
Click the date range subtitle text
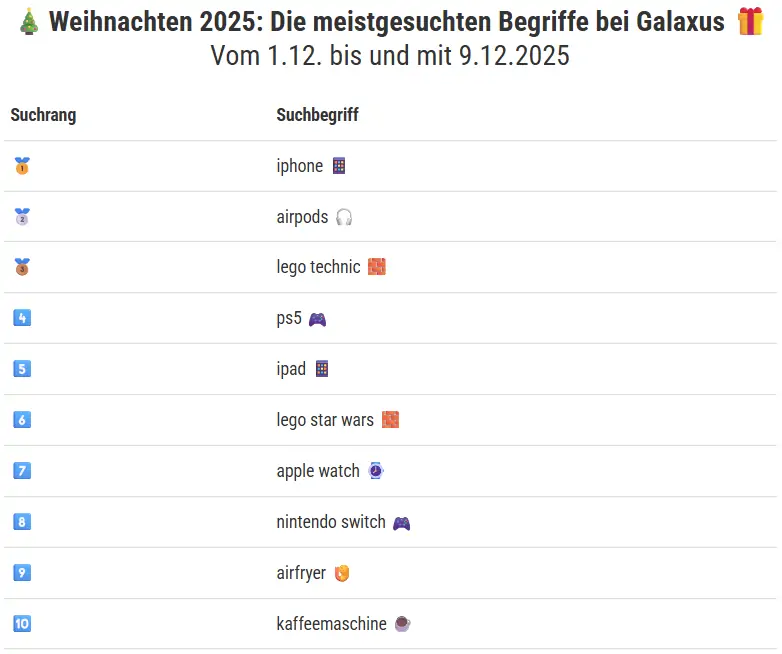[x=390, y=56]
